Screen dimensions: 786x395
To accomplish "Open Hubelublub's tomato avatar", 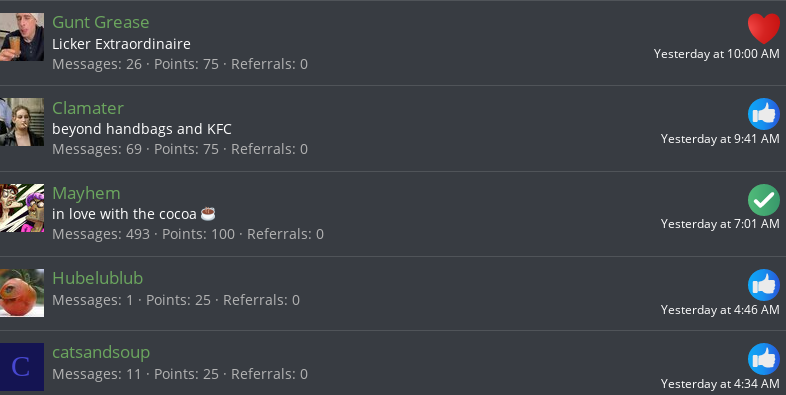I will pos(22,293).
